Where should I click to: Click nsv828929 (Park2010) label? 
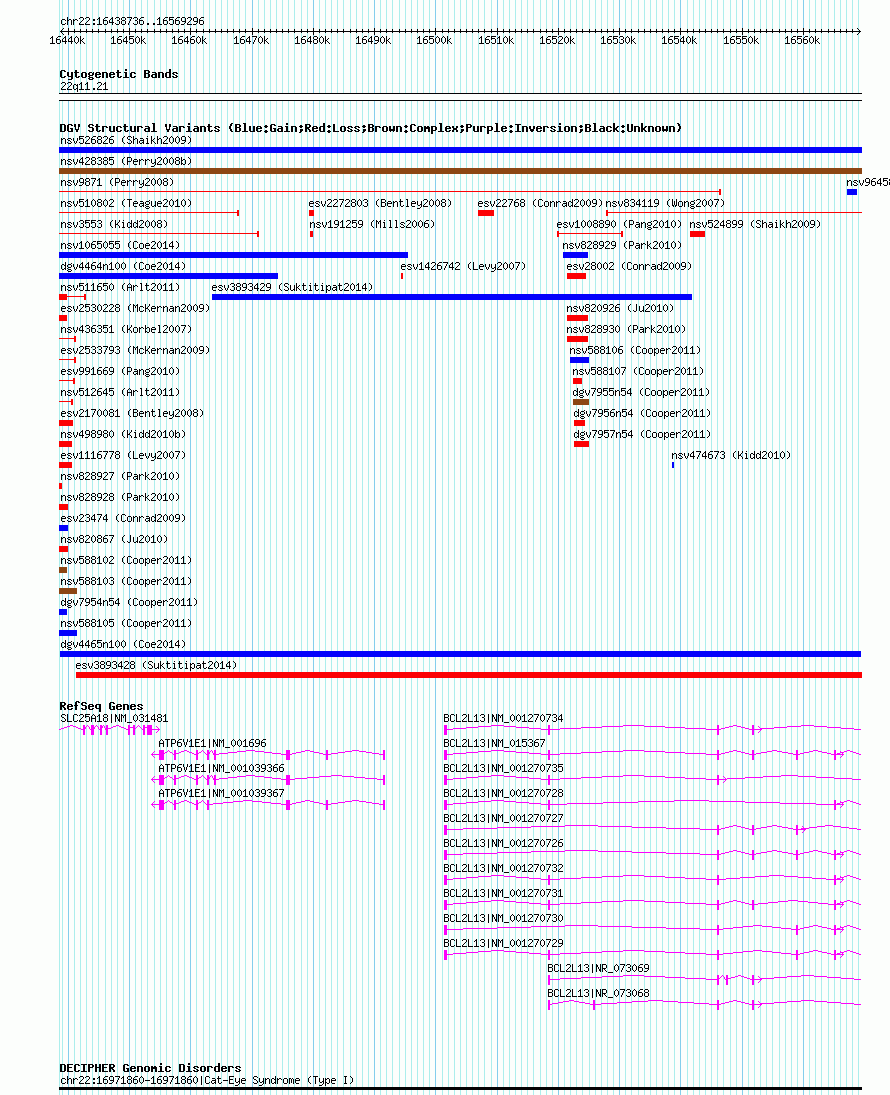tap(622, 245)
